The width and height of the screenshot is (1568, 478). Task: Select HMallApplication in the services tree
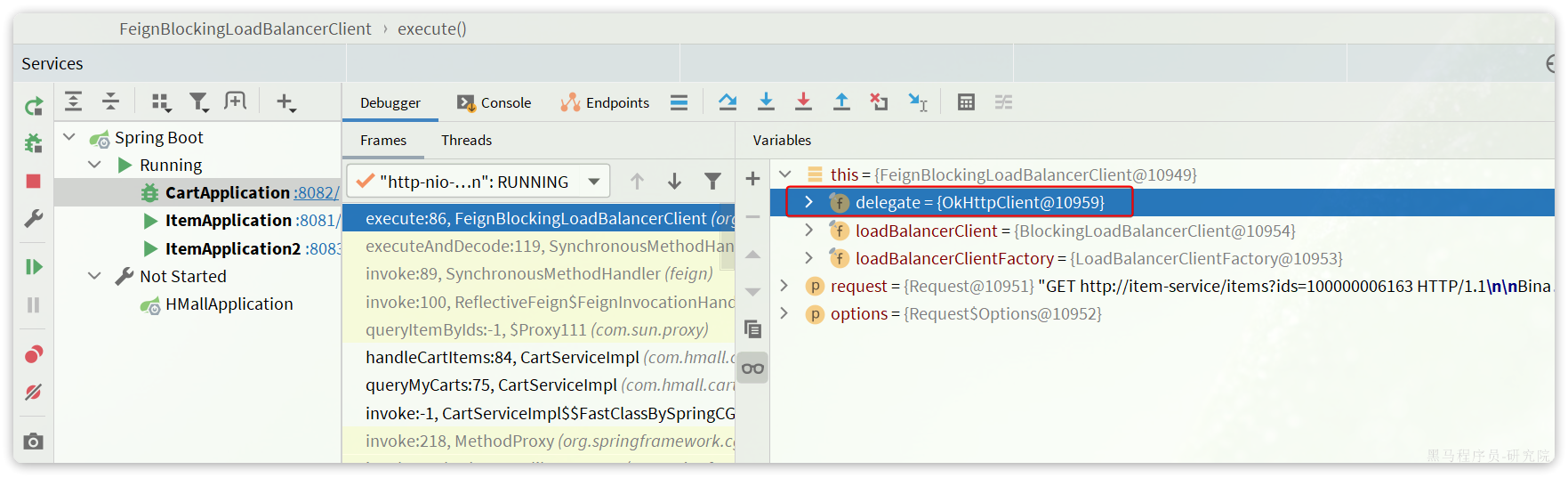click(229, 304)
